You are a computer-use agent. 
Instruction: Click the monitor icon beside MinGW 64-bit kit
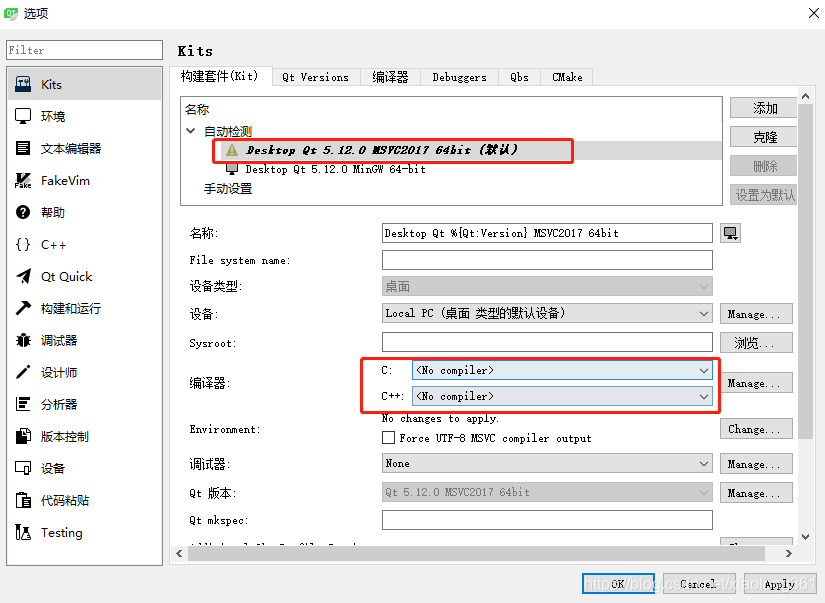(232, 169)
